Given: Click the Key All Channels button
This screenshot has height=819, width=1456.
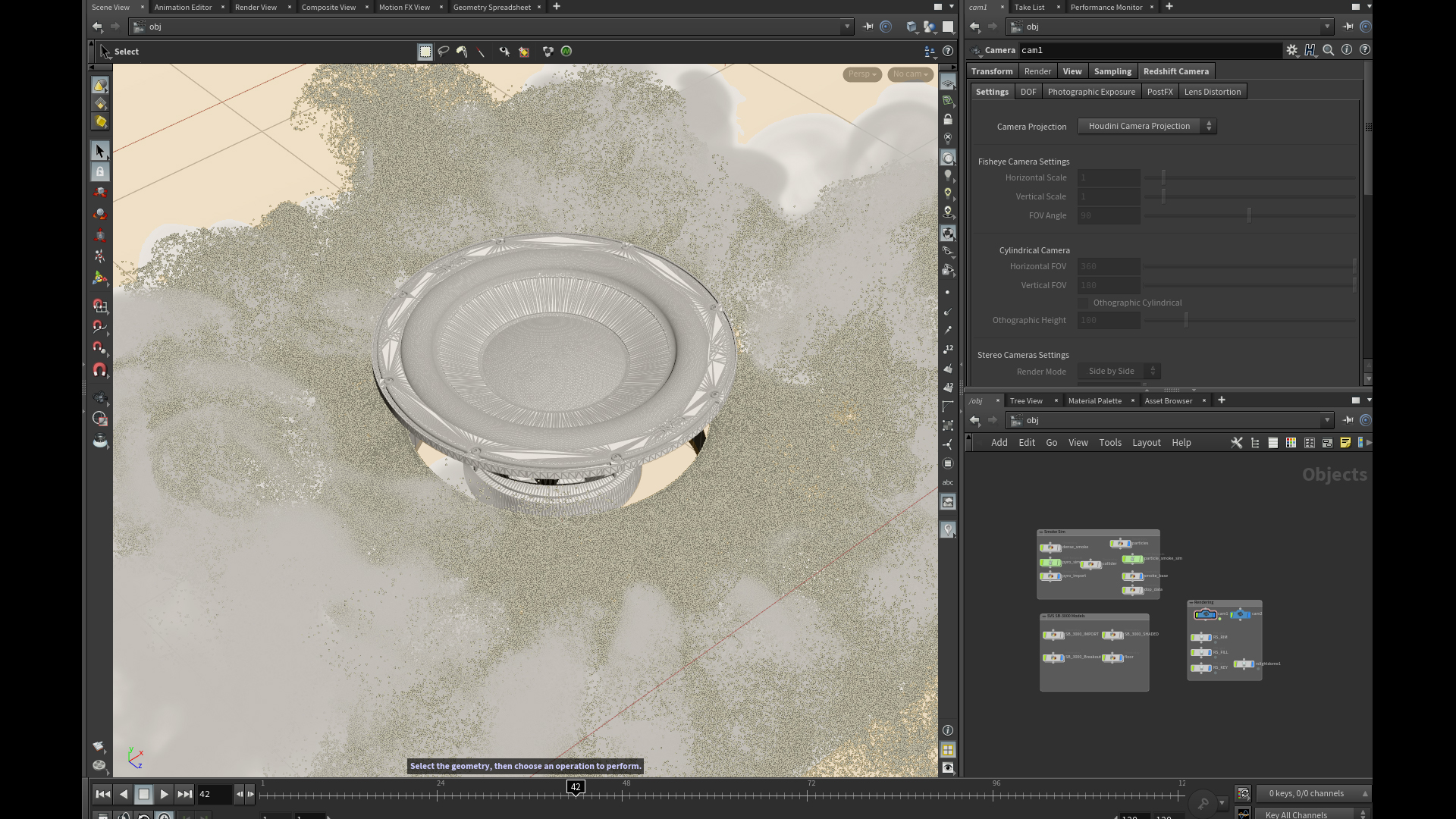Looking at the screenshot, I should pos(1296,814).
